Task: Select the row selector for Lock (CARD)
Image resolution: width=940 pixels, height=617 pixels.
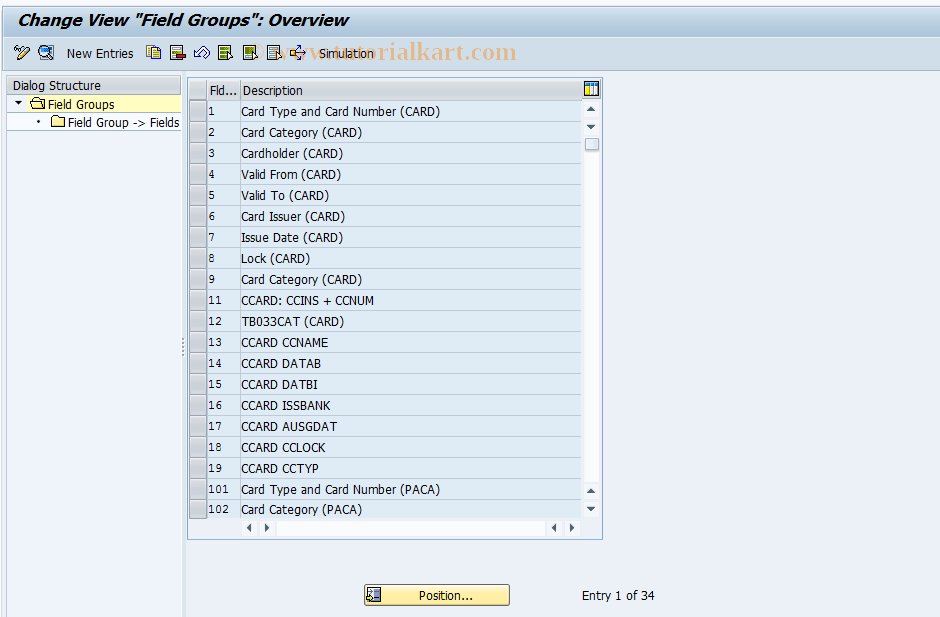Action: click(x=197, y=258)
